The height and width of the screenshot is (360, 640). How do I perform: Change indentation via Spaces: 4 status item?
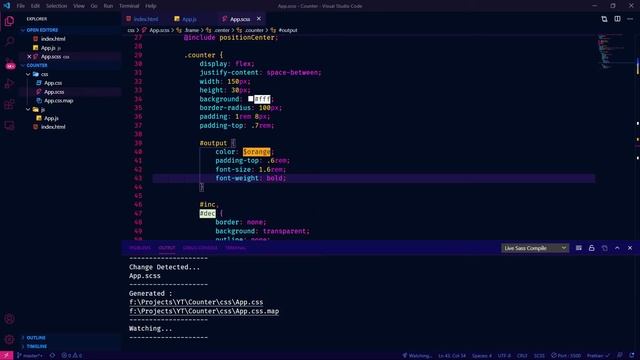pos(482,356)
